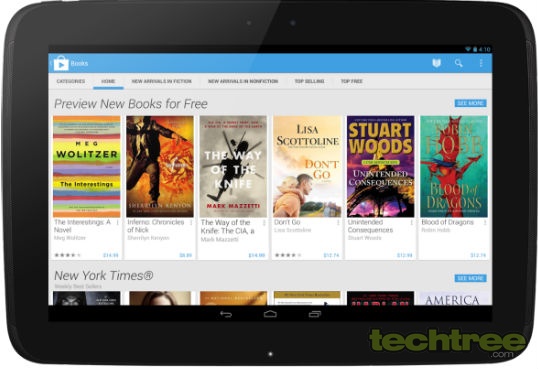The width and height of the screenshot is (538, 369).
Task: Open options menu for Blood of Dragons card
Action: [485, 223]
